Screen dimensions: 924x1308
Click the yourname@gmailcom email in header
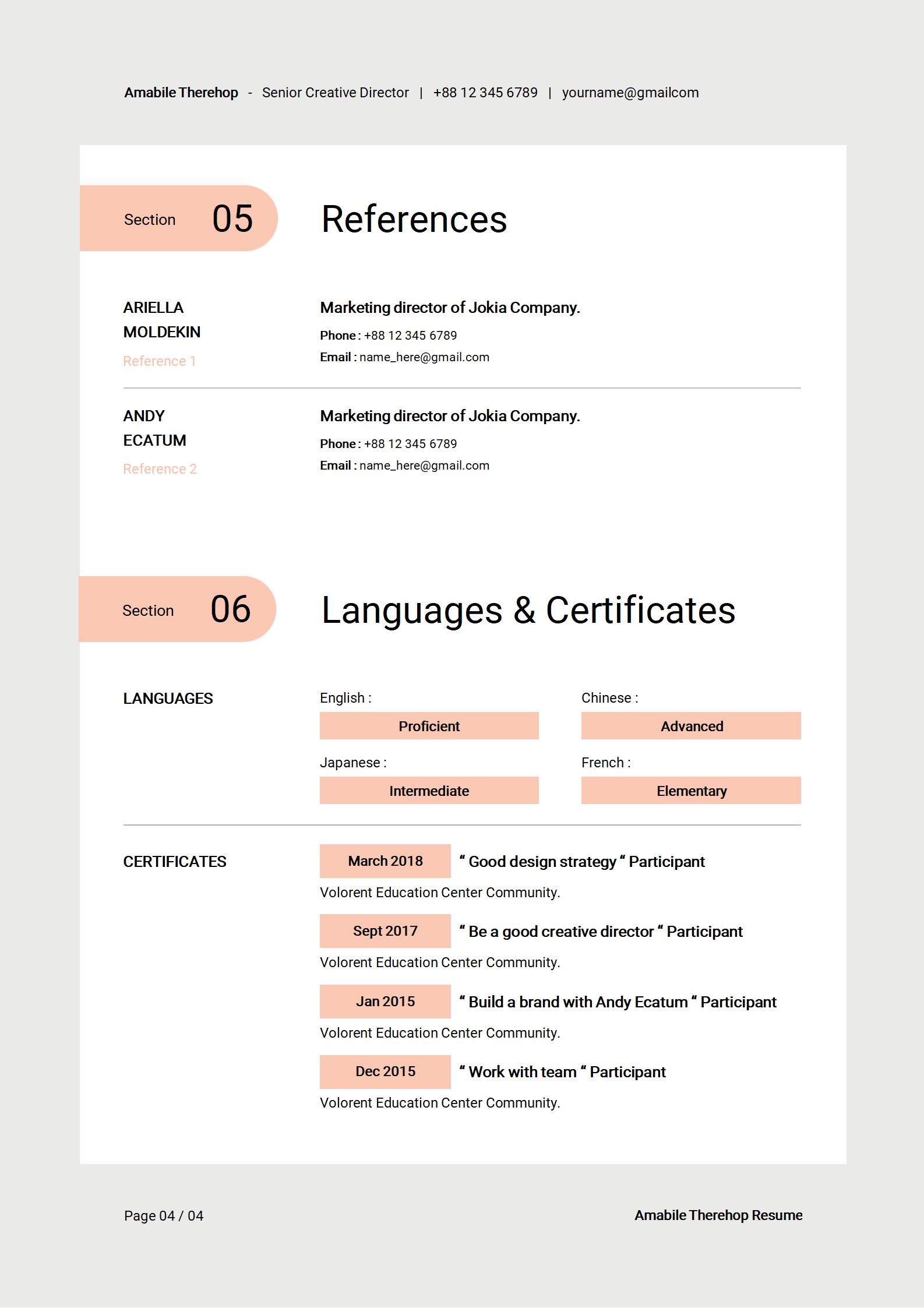click(630, 93)
